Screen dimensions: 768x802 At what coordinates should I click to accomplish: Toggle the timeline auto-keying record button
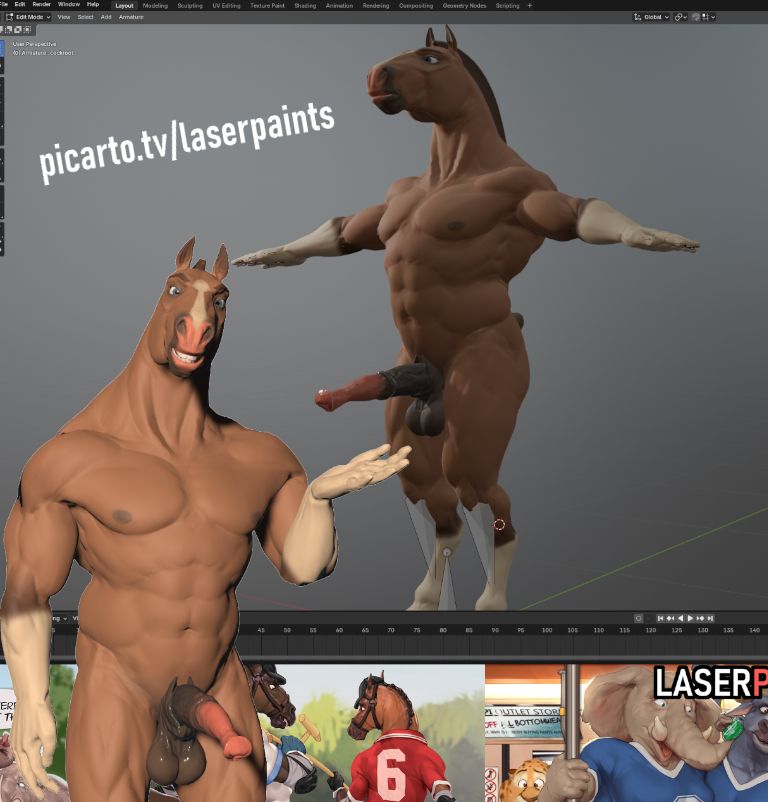click(638, 618)
